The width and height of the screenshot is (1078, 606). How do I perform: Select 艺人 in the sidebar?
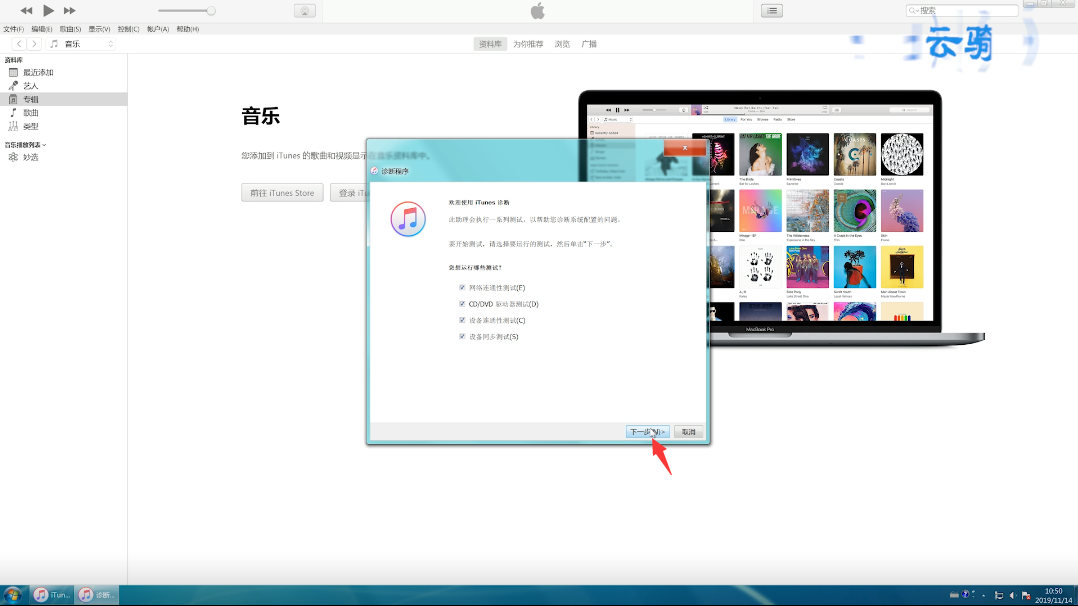(63, 86)
